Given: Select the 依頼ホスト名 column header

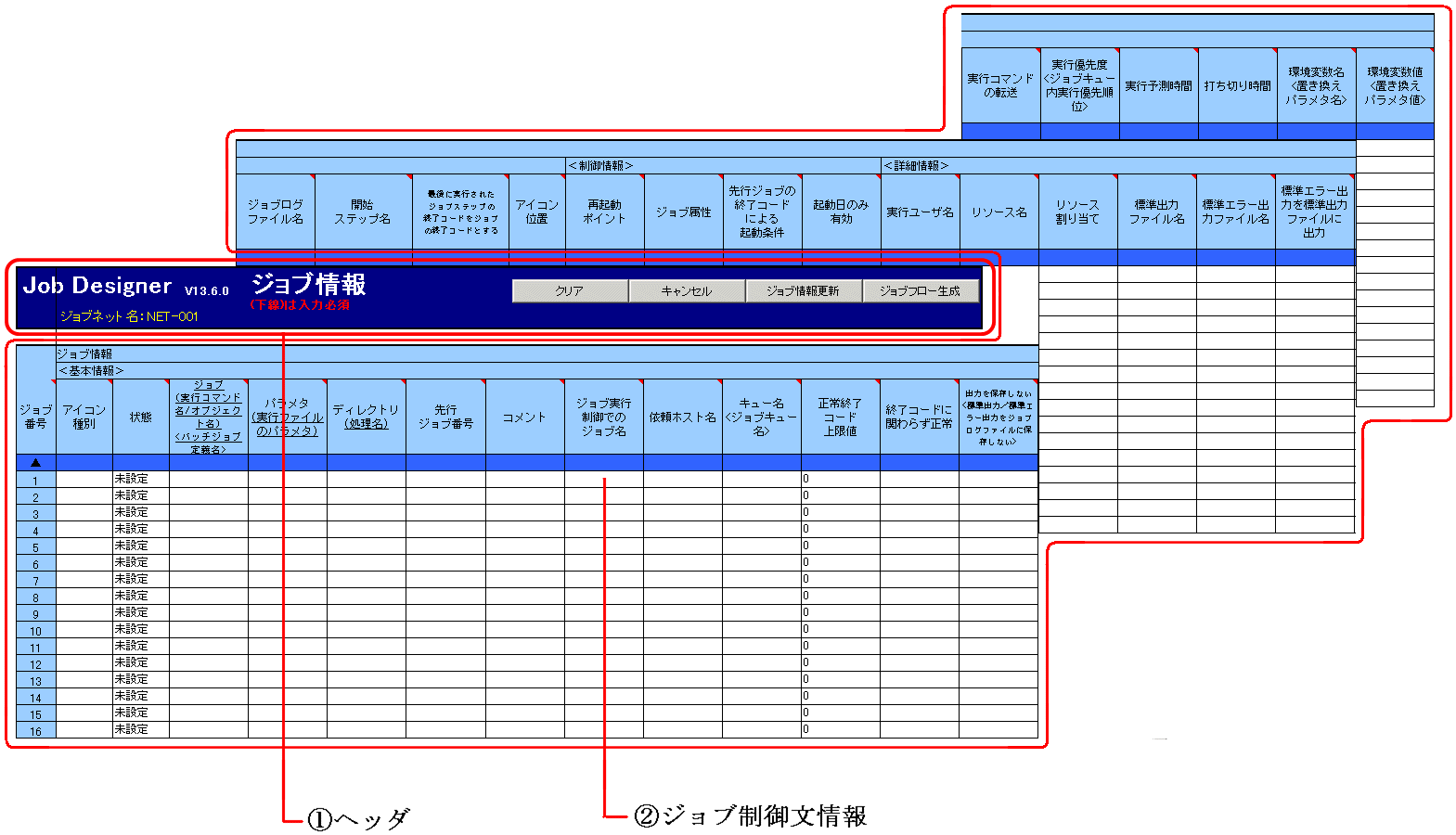Looking at the screenshot, I should tap(683, 417).
